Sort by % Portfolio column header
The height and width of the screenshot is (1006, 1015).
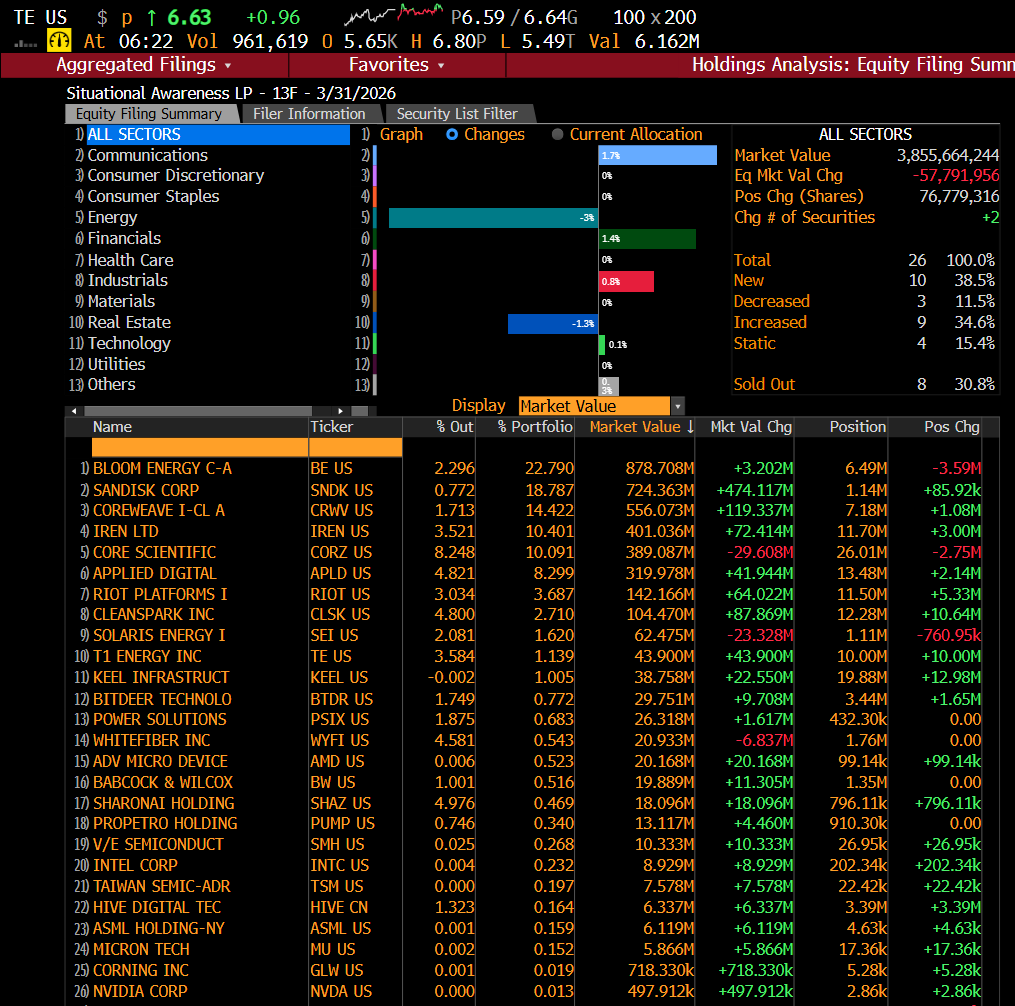[526, 427]
